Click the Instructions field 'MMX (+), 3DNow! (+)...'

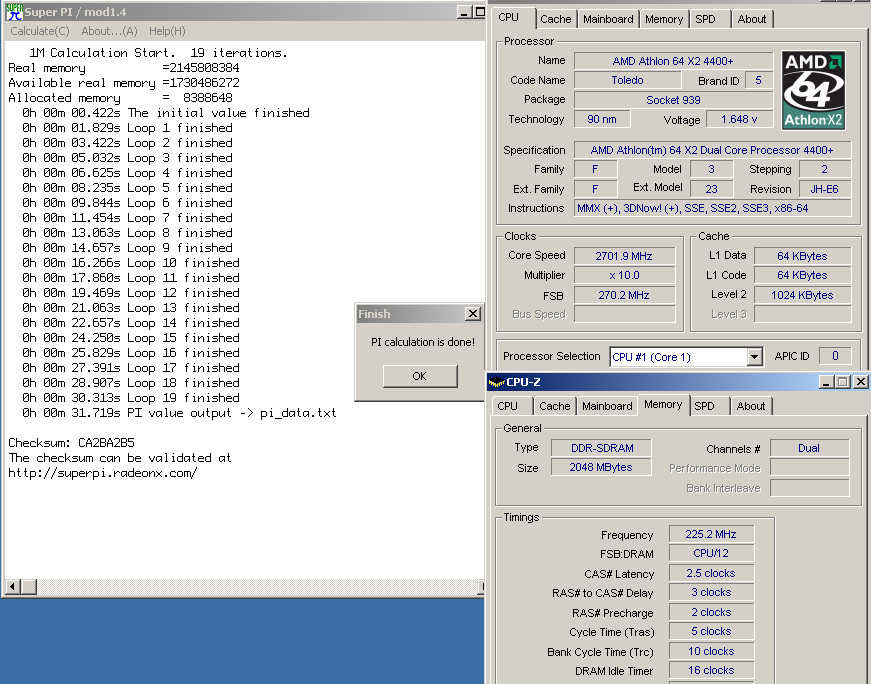point(712,208)
